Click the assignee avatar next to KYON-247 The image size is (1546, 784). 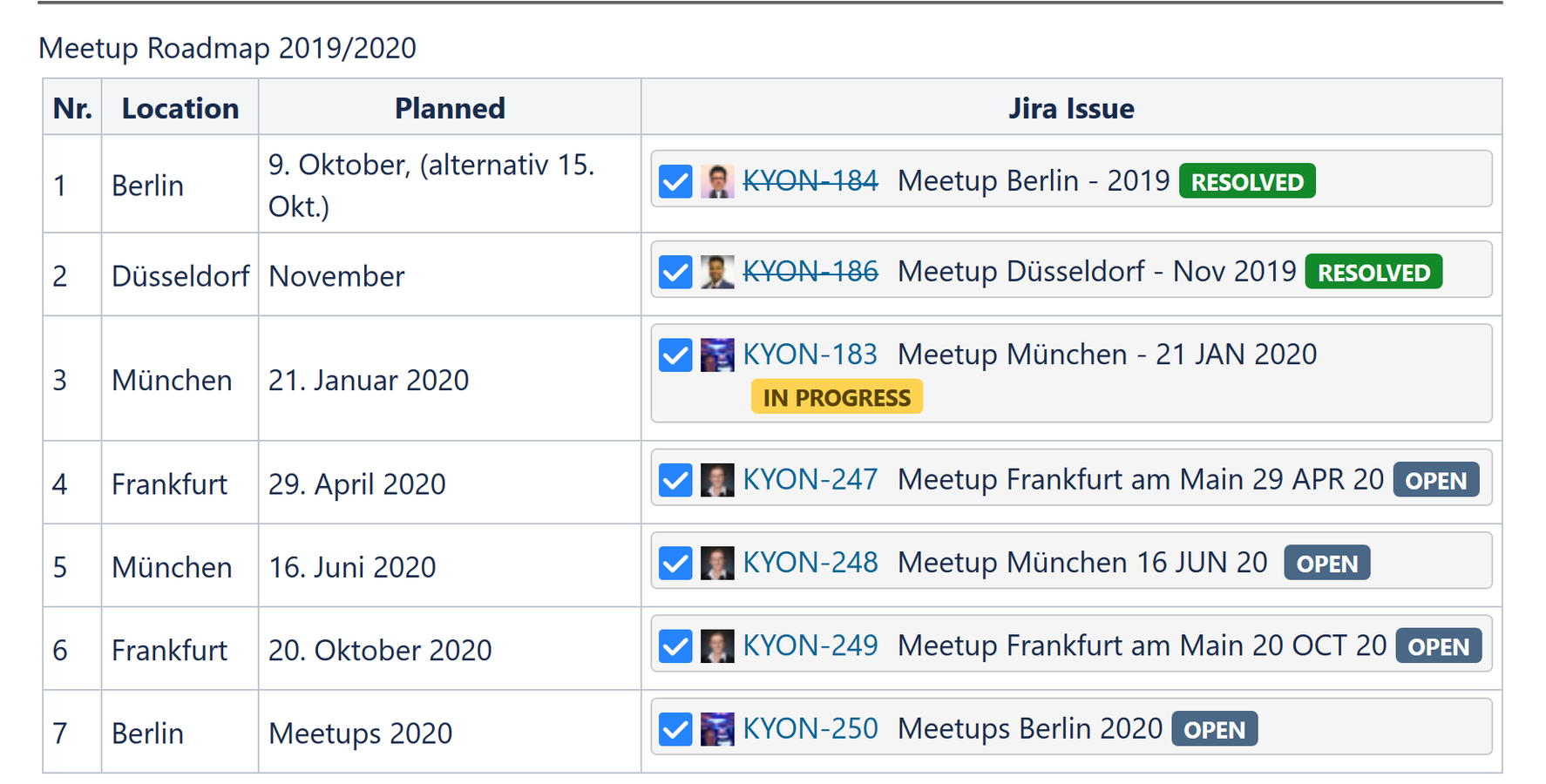(x=717, y=480)
